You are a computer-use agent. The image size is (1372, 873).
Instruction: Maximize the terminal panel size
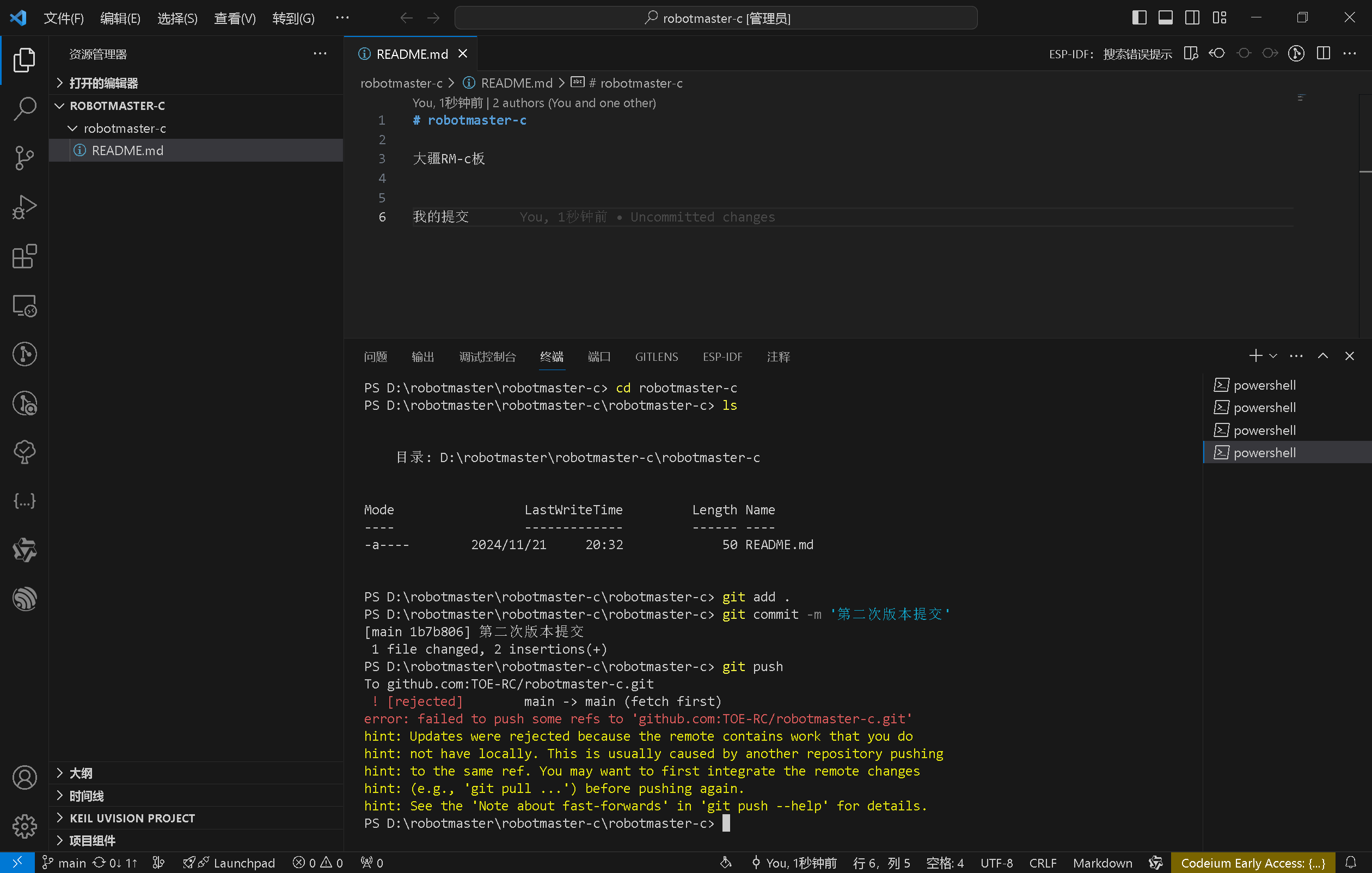click(x=1323, y=356)
